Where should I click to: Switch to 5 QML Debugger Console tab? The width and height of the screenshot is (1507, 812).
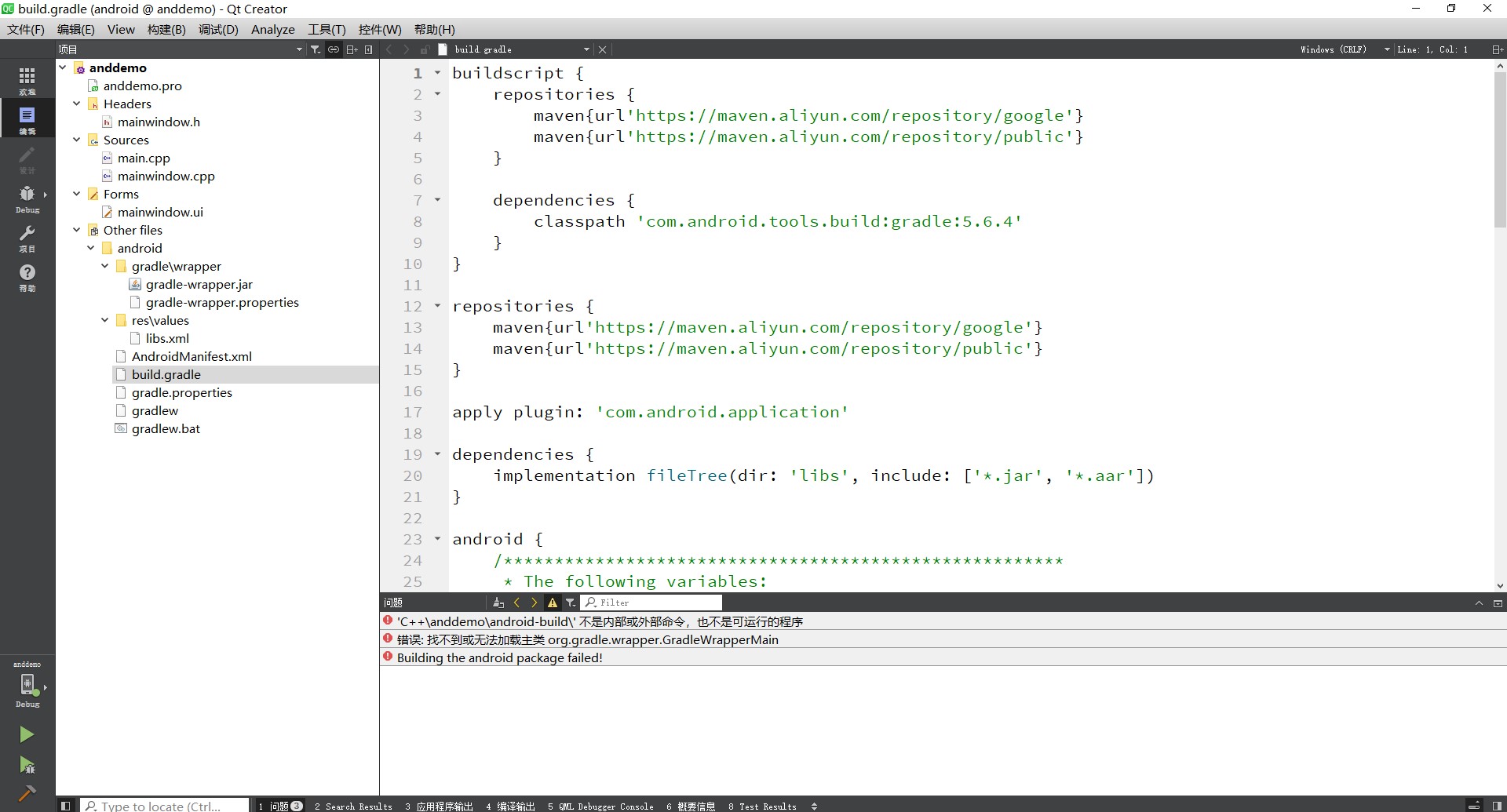click(x=600, y=806)
